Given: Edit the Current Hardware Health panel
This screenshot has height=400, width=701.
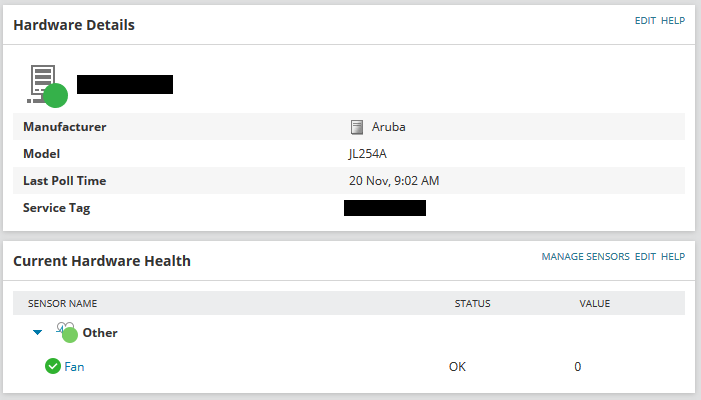Looking at the screenshot, I should coord(645,257).
